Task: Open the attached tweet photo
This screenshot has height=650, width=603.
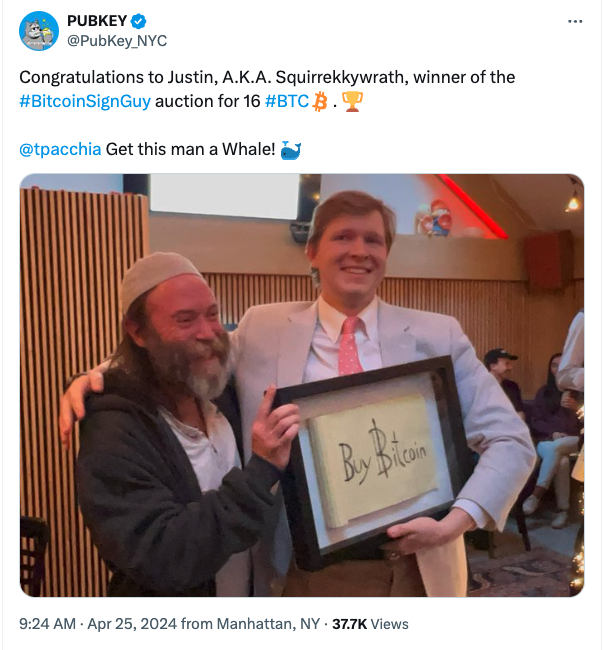Action: tap(302, 385)
